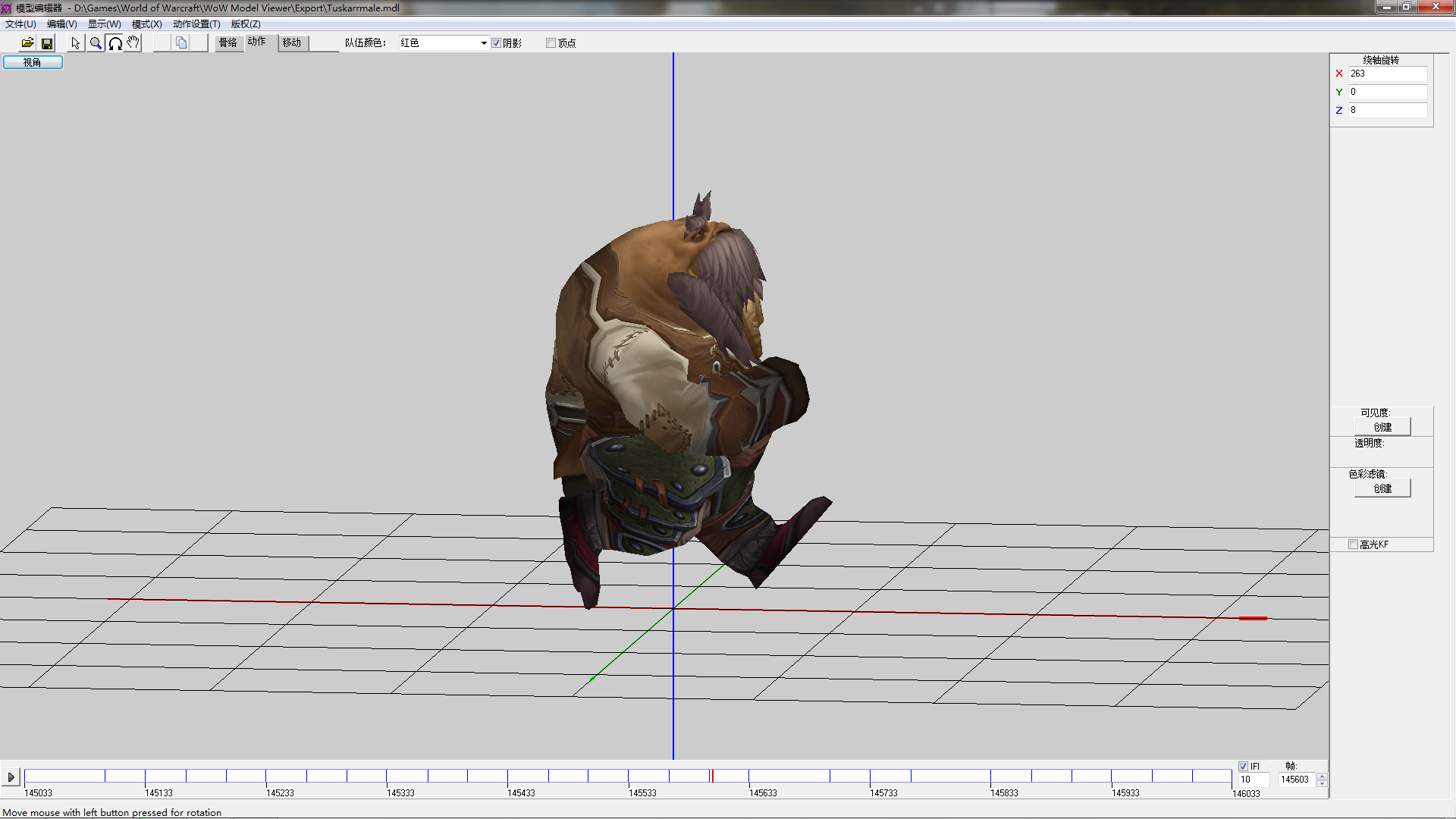Click the blank button left of copy icon
This screenshot has width=1456, height=819.
click(x=162, y=43)
